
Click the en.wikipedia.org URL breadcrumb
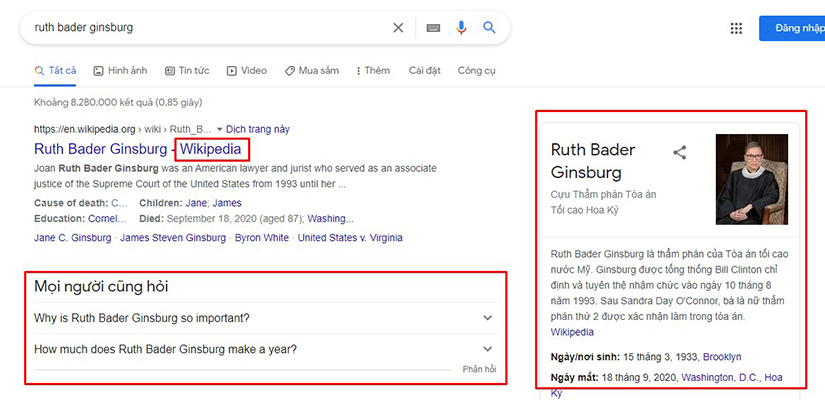(123, 129)
